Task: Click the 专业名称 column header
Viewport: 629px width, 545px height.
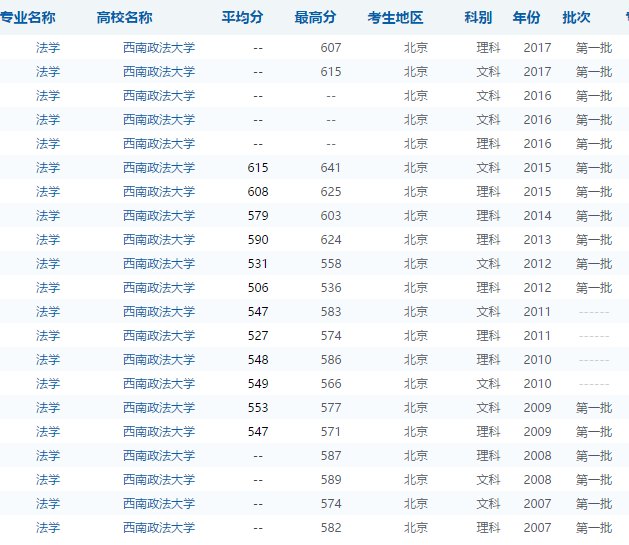Action: point(27,18)
